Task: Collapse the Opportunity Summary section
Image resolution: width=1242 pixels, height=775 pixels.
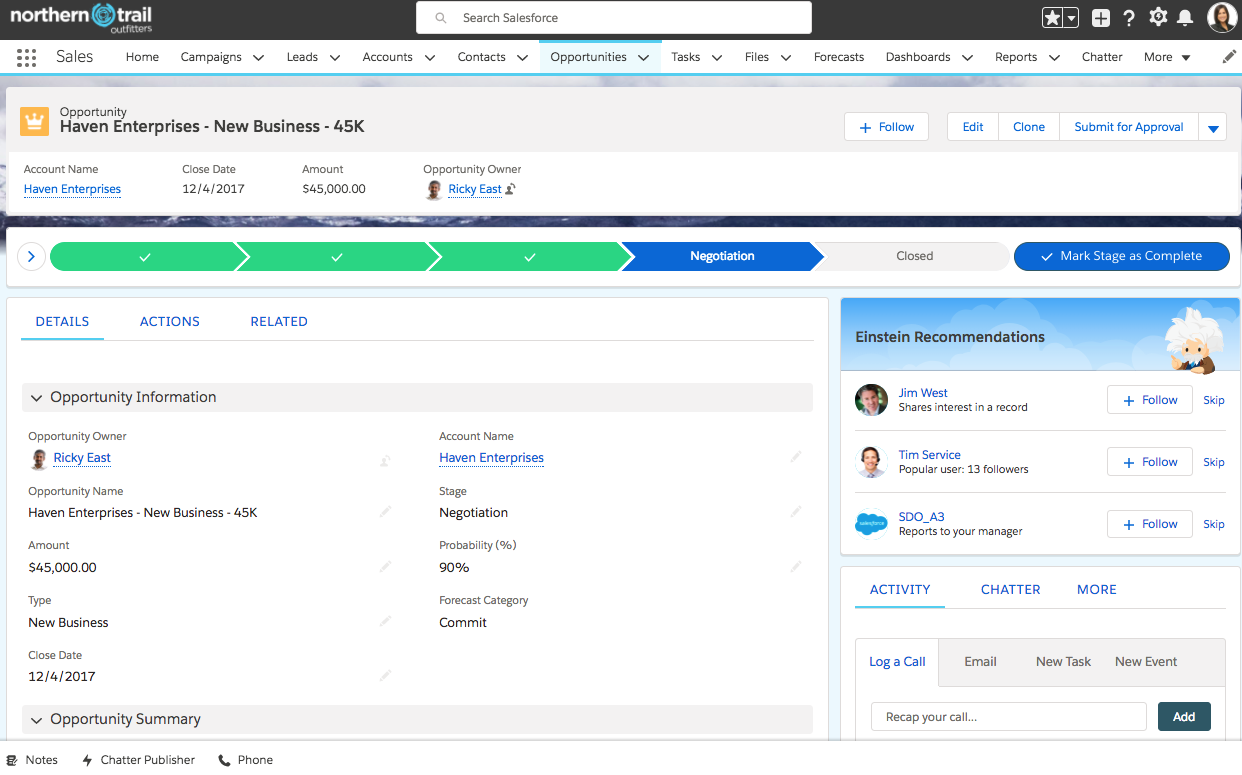Action: coord(37,720)
